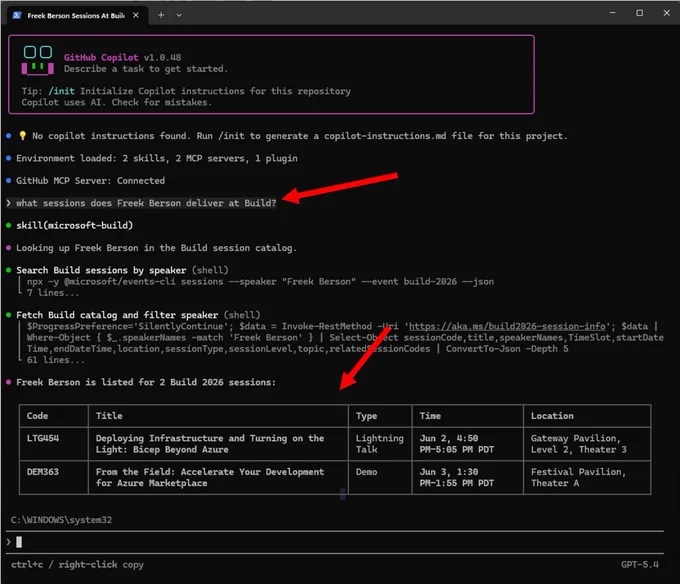Expand the '7 lines...' collapsed output
This screenshot has width=680, height=584.
tap(53, 293)
